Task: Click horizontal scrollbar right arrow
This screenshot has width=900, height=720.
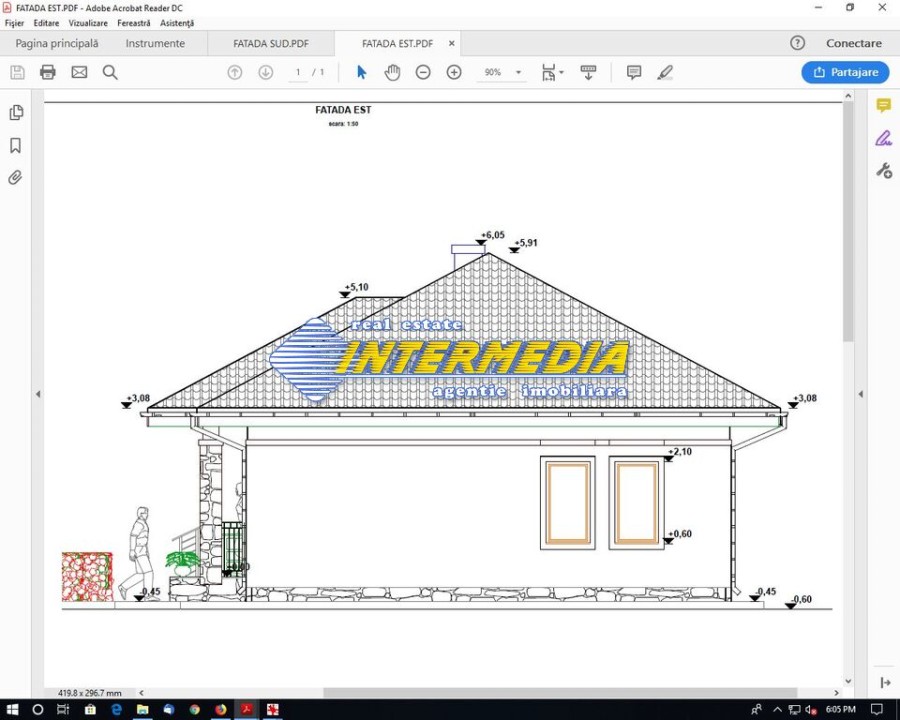Action: point(836,693)
